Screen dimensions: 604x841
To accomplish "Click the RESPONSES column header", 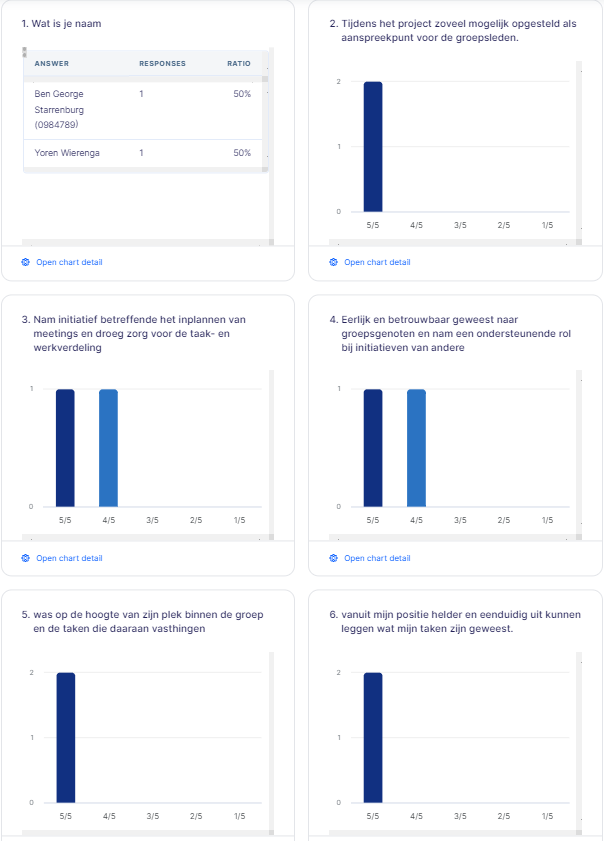I will (x=162, y=63).
